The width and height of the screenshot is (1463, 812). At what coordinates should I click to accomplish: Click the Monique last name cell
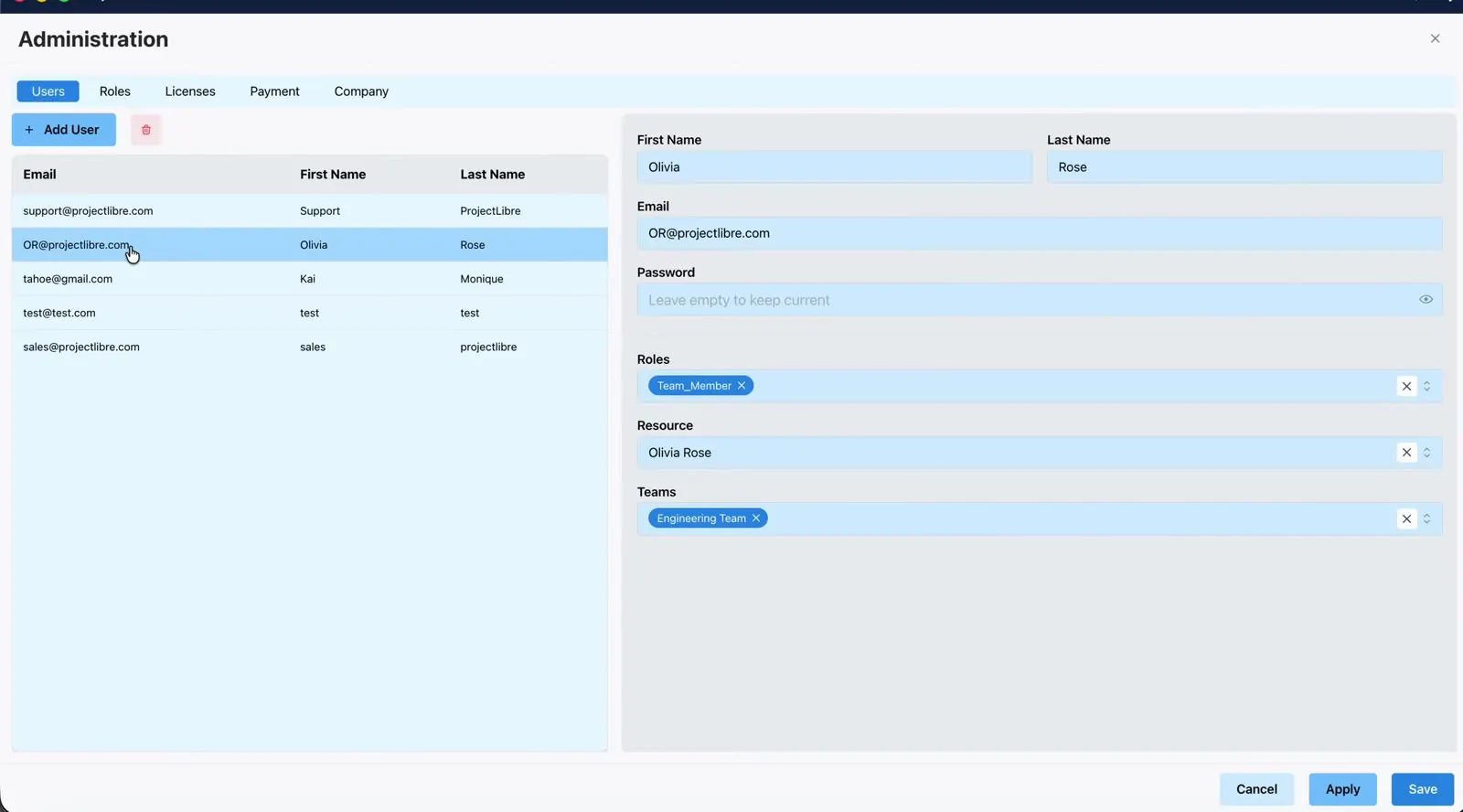point(482,279)
